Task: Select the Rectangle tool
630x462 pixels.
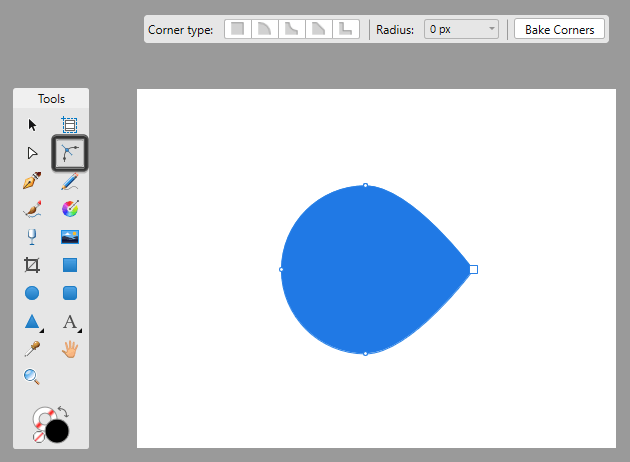Action: [70, 265]
